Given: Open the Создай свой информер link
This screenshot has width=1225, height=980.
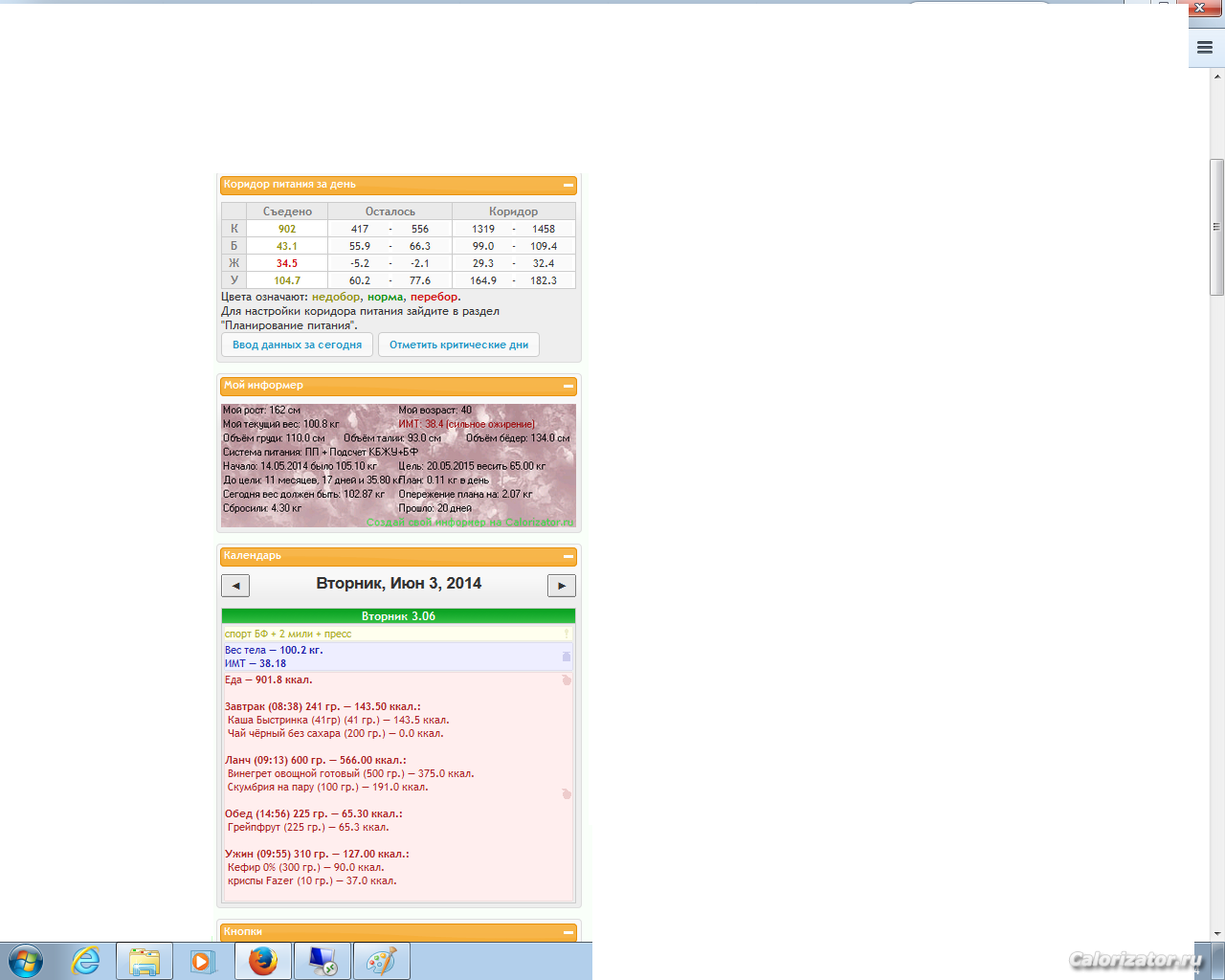Looking at the screenshot, I should [x=470, y=523].
